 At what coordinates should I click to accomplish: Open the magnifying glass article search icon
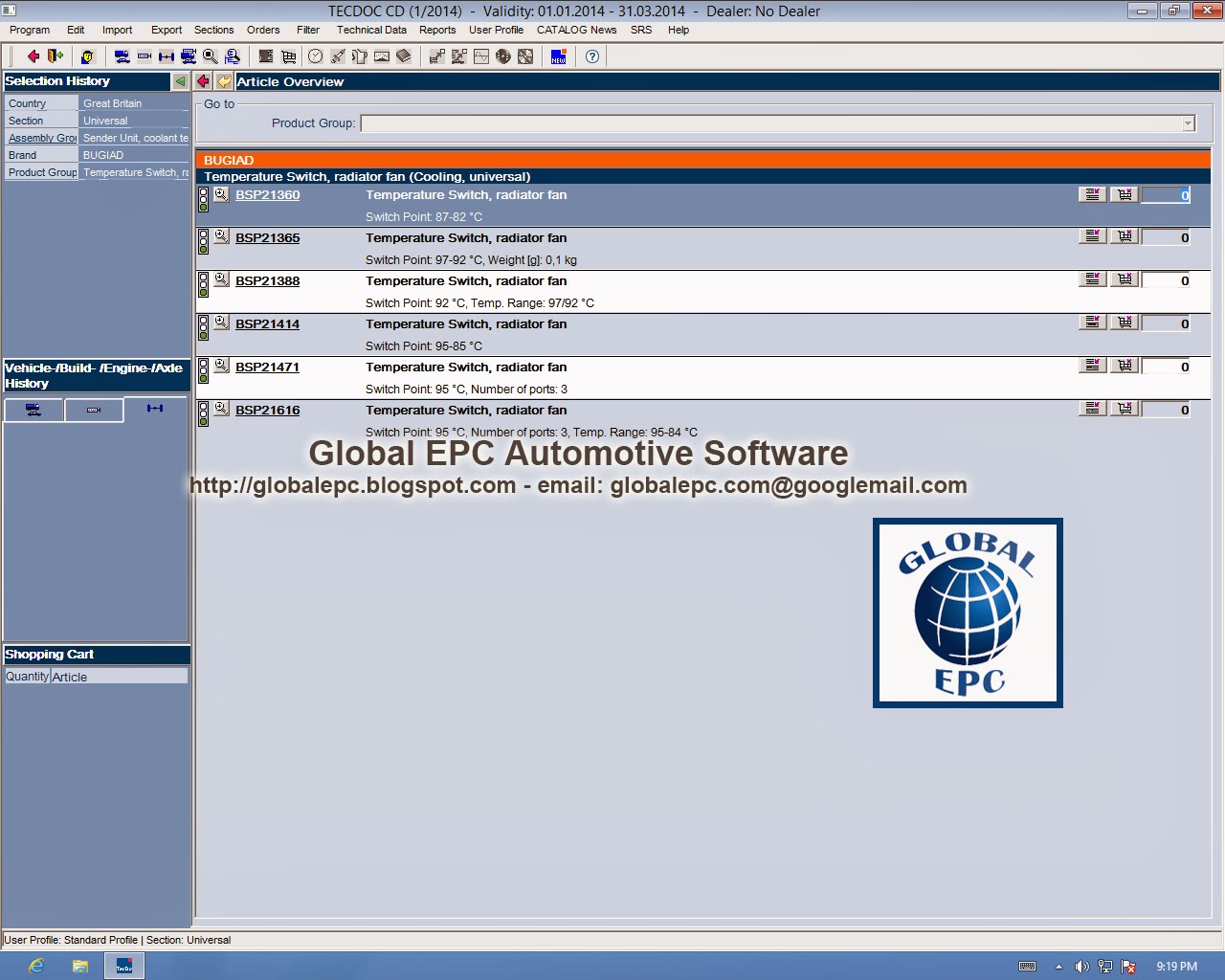point(209,56)
